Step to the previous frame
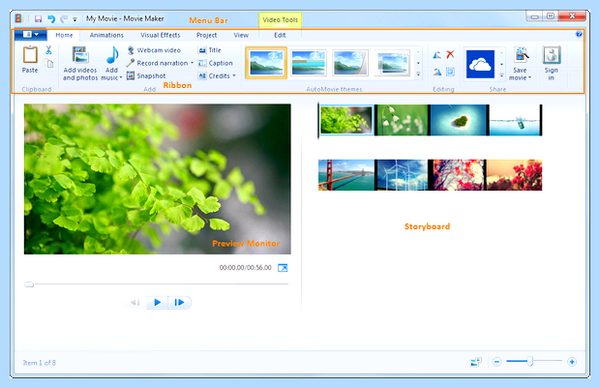The width and height of the screenshot is (600, 388). (135, 303)
